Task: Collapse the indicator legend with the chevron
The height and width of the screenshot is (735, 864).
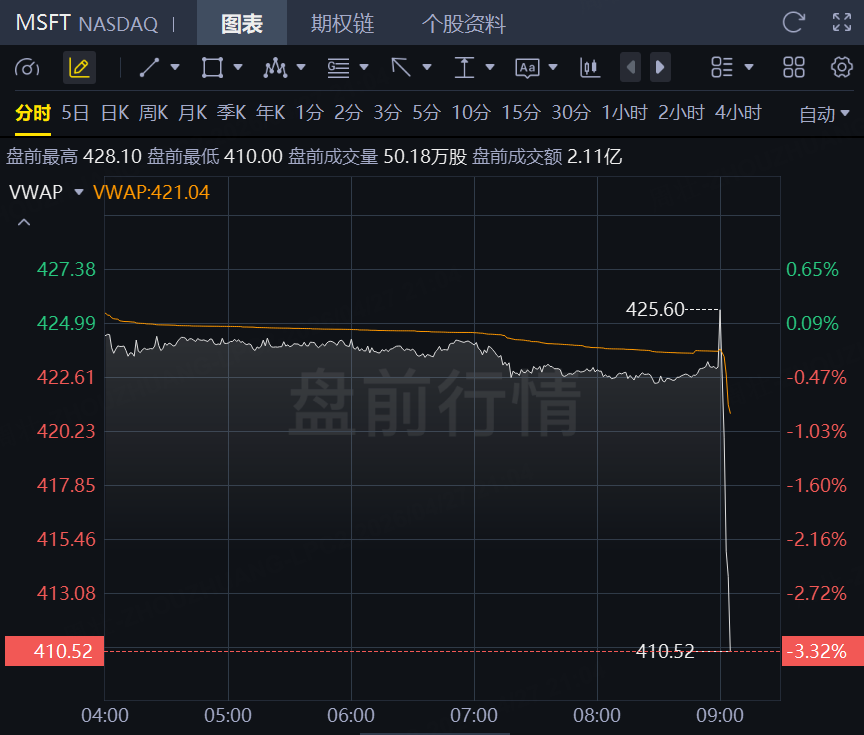Action: click(24, 223)
